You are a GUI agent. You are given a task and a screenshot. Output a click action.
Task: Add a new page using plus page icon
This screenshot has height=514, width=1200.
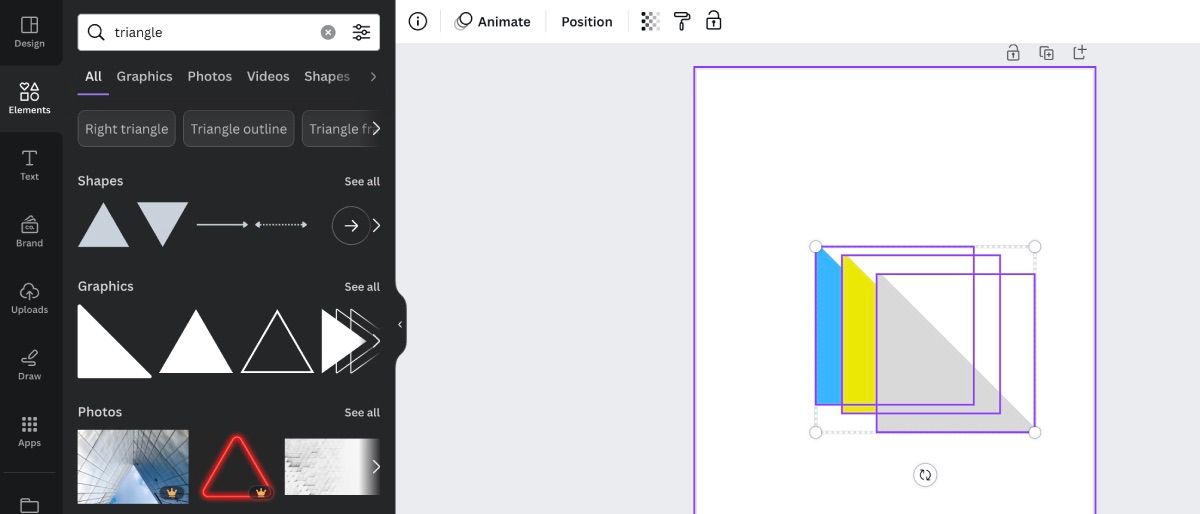click(1080, 52)
